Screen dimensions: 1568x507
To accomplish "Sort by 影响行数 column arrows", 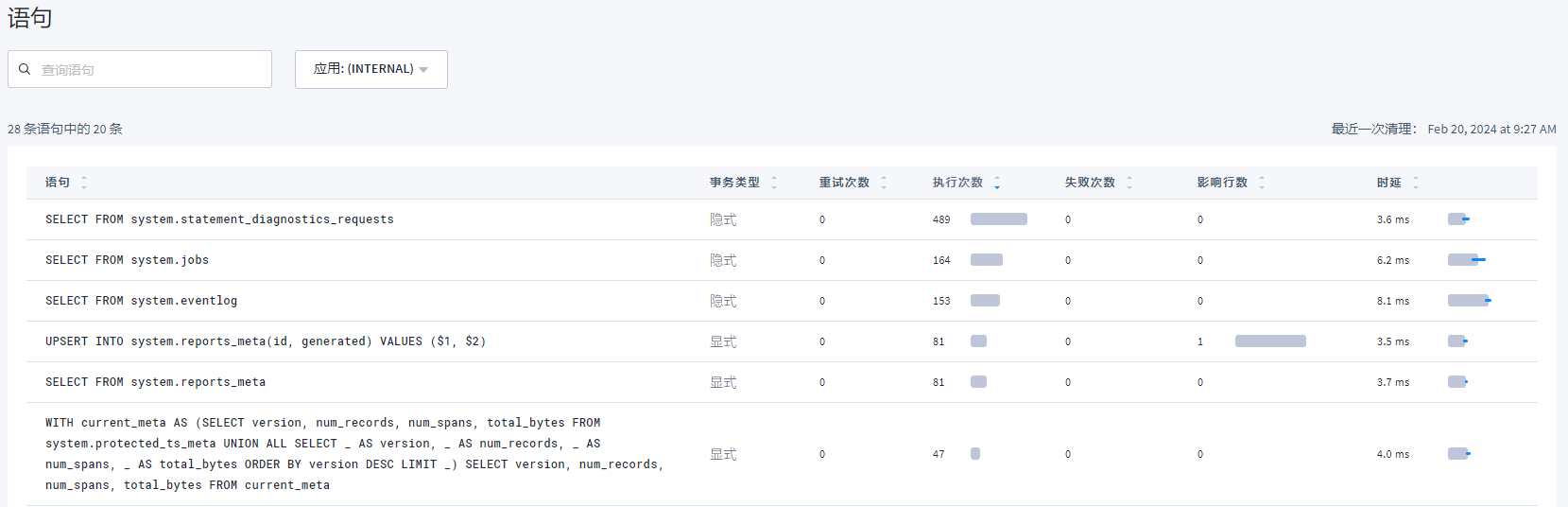I will pos(1262,183).
